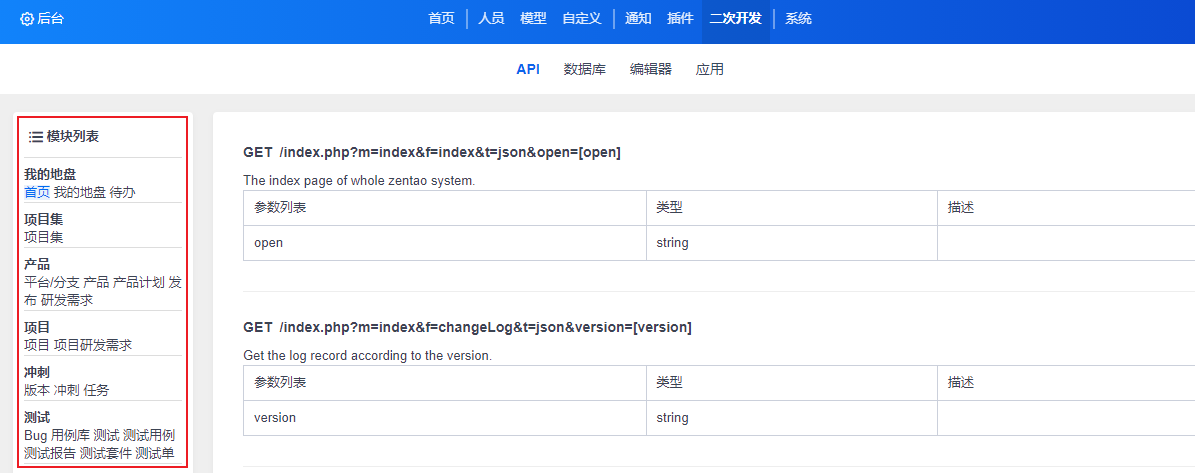This screenshot has height=473, width=1195.
Task: Open the 平台/分支 module link
Action: (x=52, y=282)
